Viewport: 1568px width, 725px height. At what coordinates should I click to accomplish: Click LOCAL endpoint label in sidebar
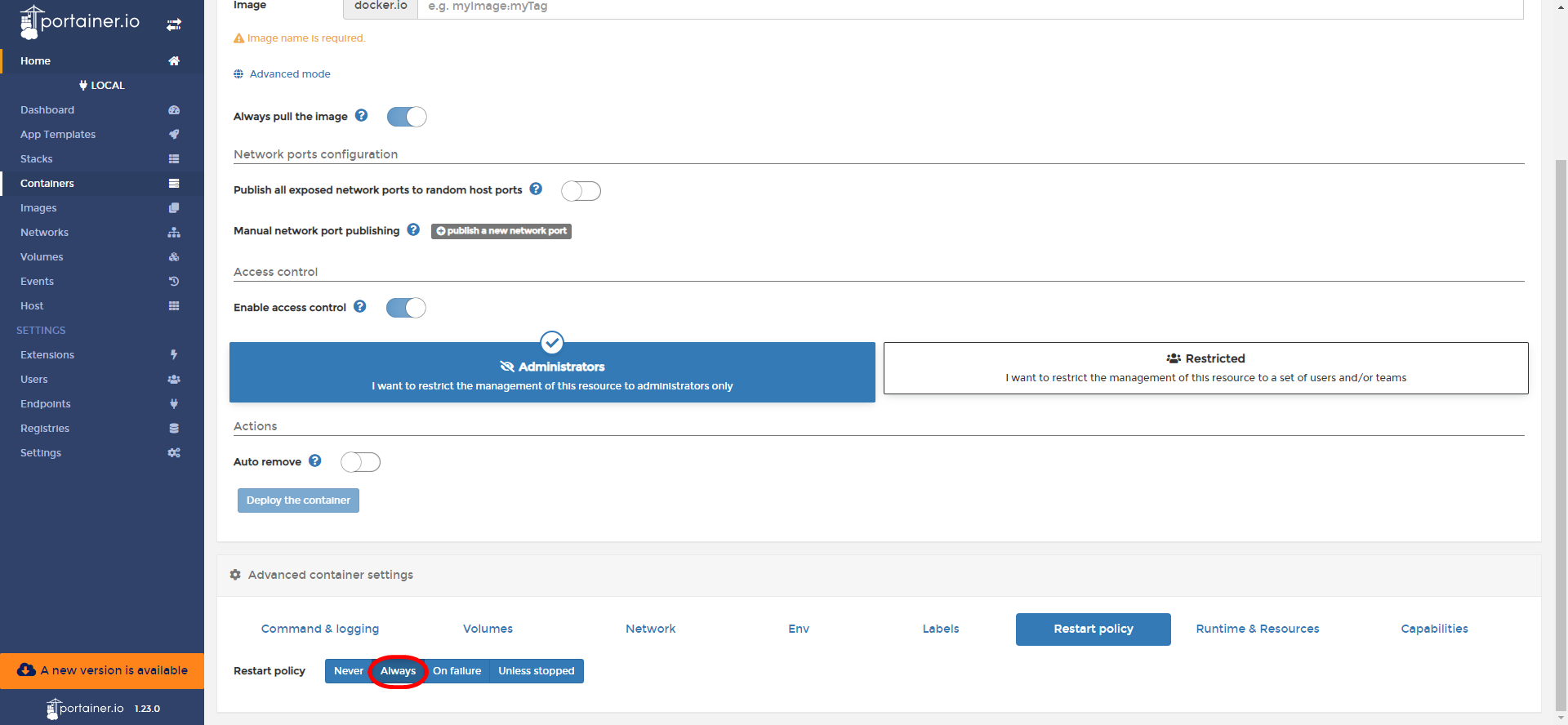(102, 85)
